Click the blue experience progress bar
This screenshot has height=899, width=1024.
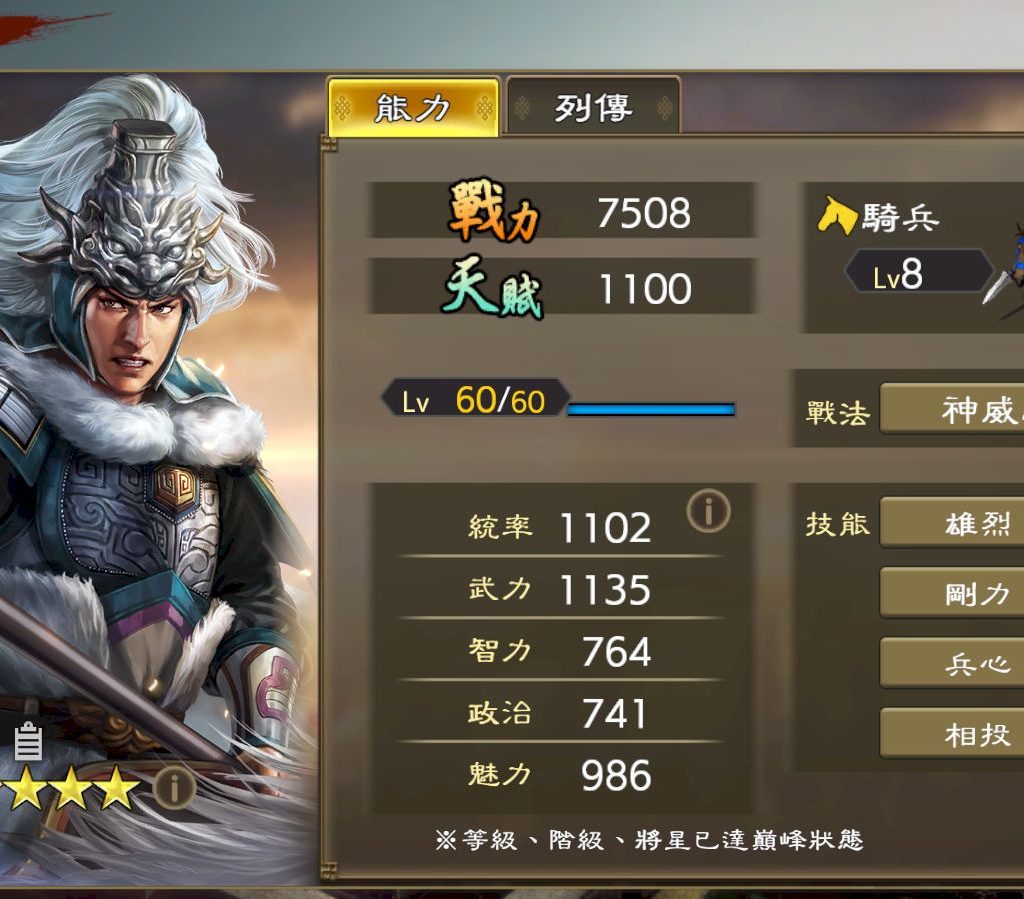click(x=651, y=409)
